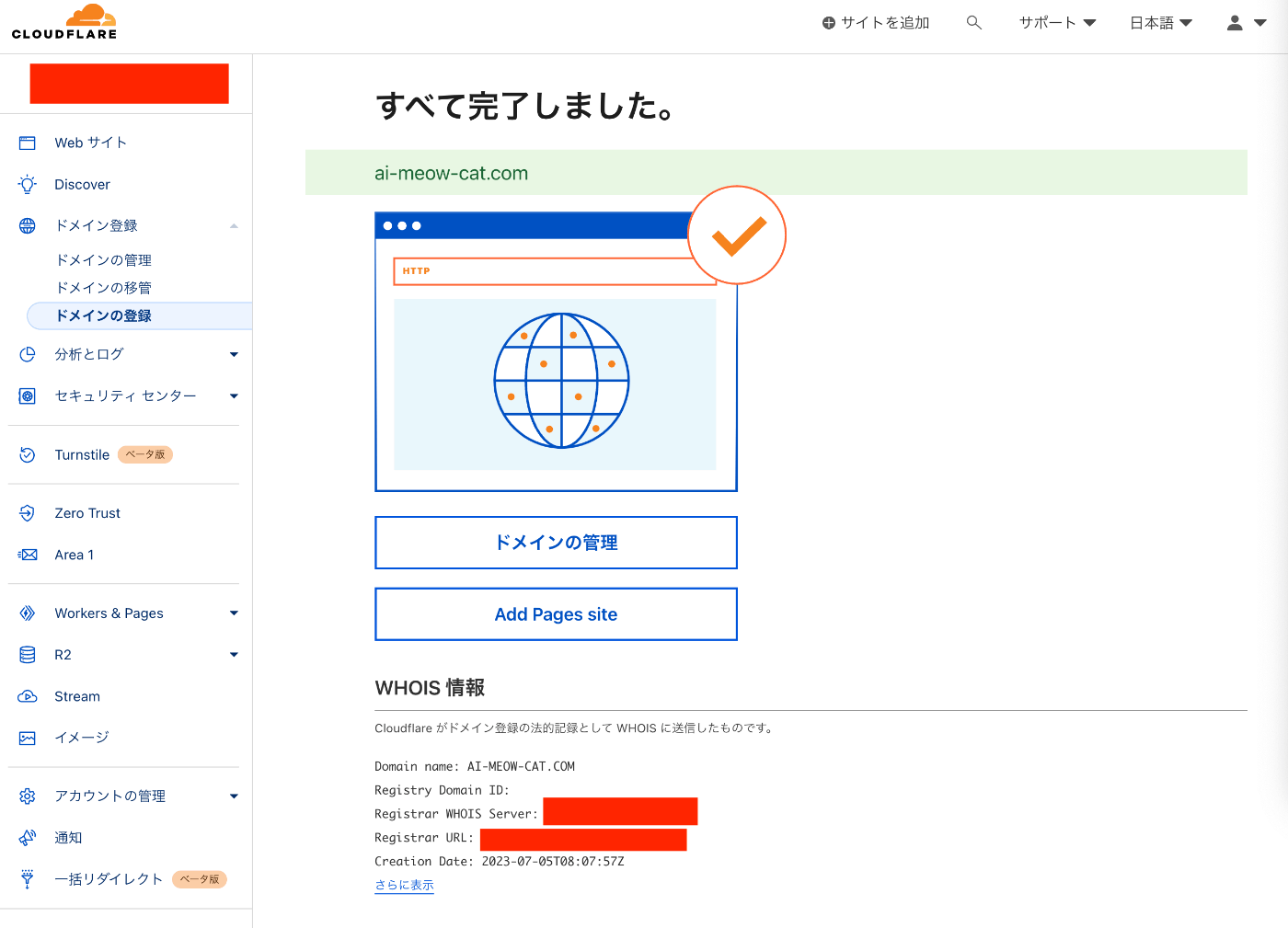Screen dimensions: 1288x928
Task: Select ドメインの管理 in sidebar
Action: coord(104,260)
